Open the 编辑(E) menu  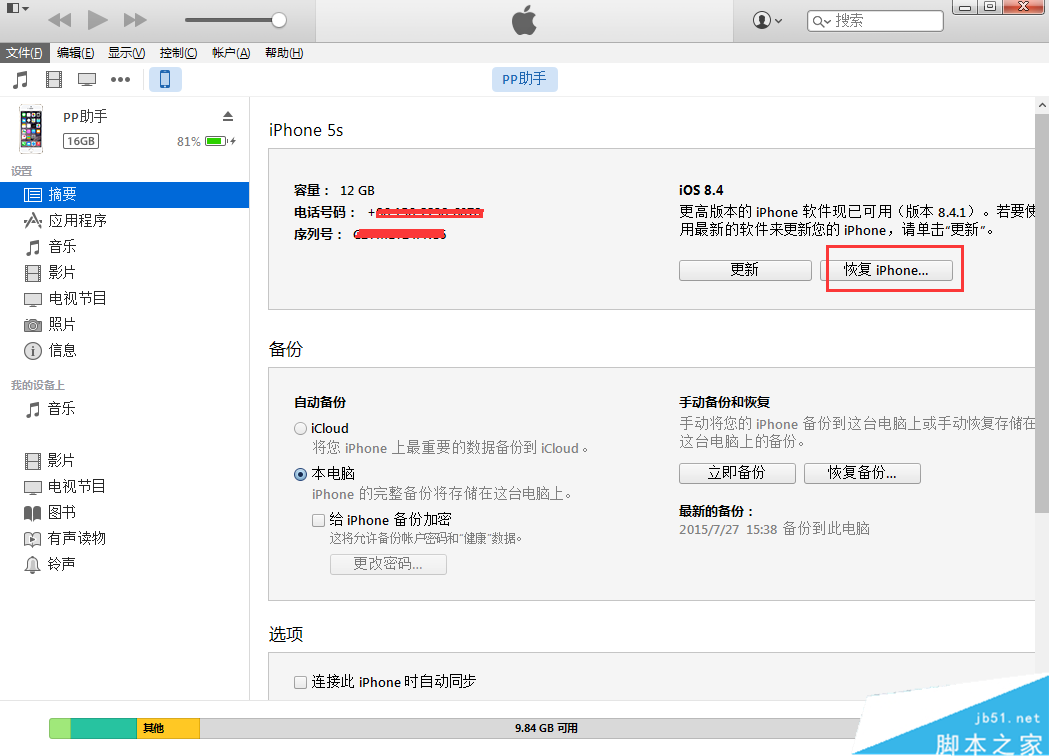click(x=75, y=53)
